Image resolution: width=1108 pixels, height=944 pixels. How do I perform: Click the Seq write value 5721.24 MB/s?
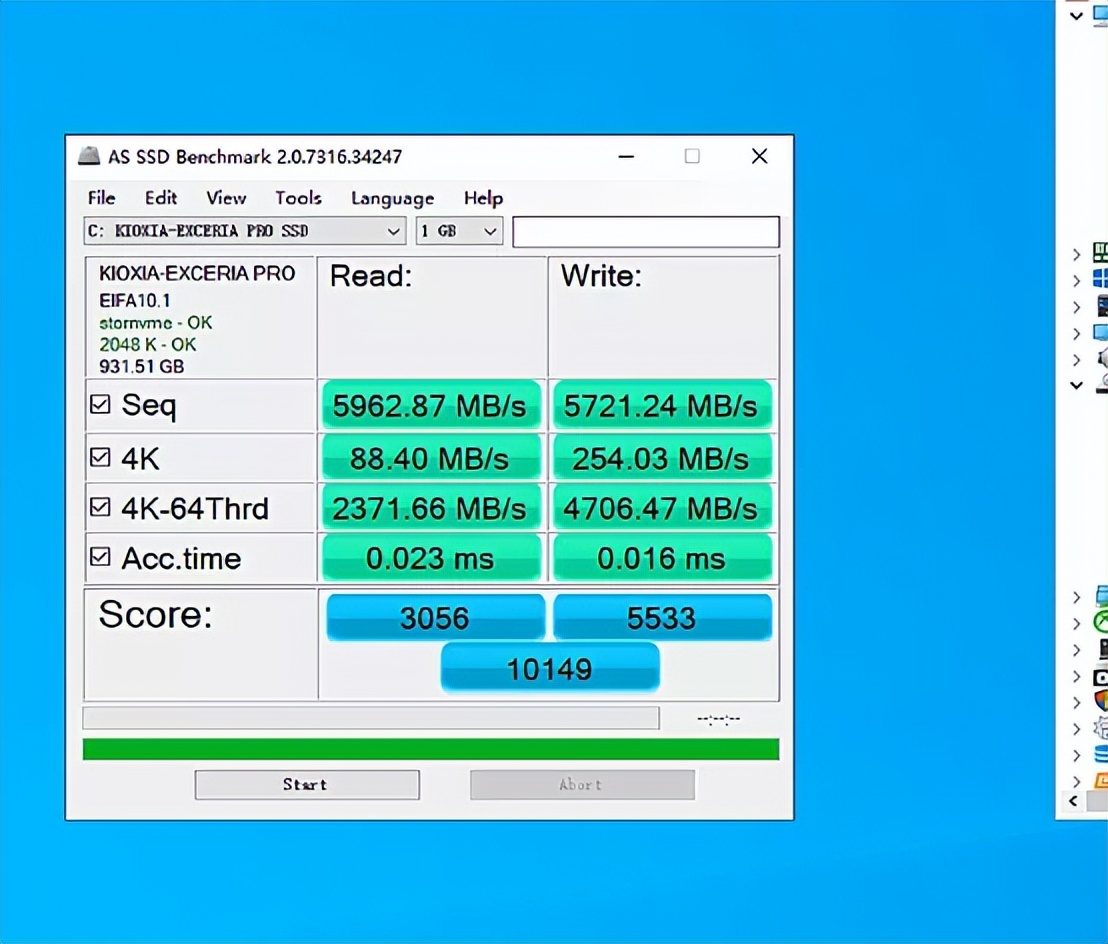pyautogui.click(x=661, y=406)
